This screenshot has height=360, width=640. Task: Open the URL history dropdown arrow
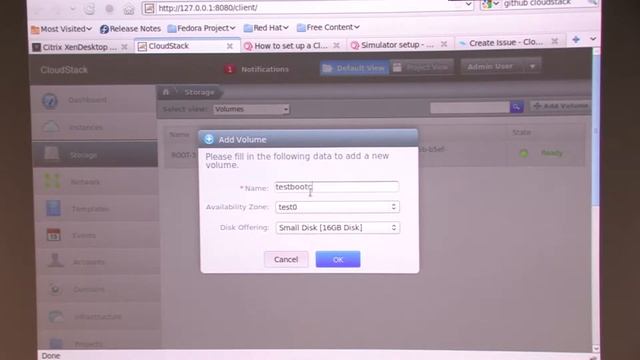click(468, 5)
